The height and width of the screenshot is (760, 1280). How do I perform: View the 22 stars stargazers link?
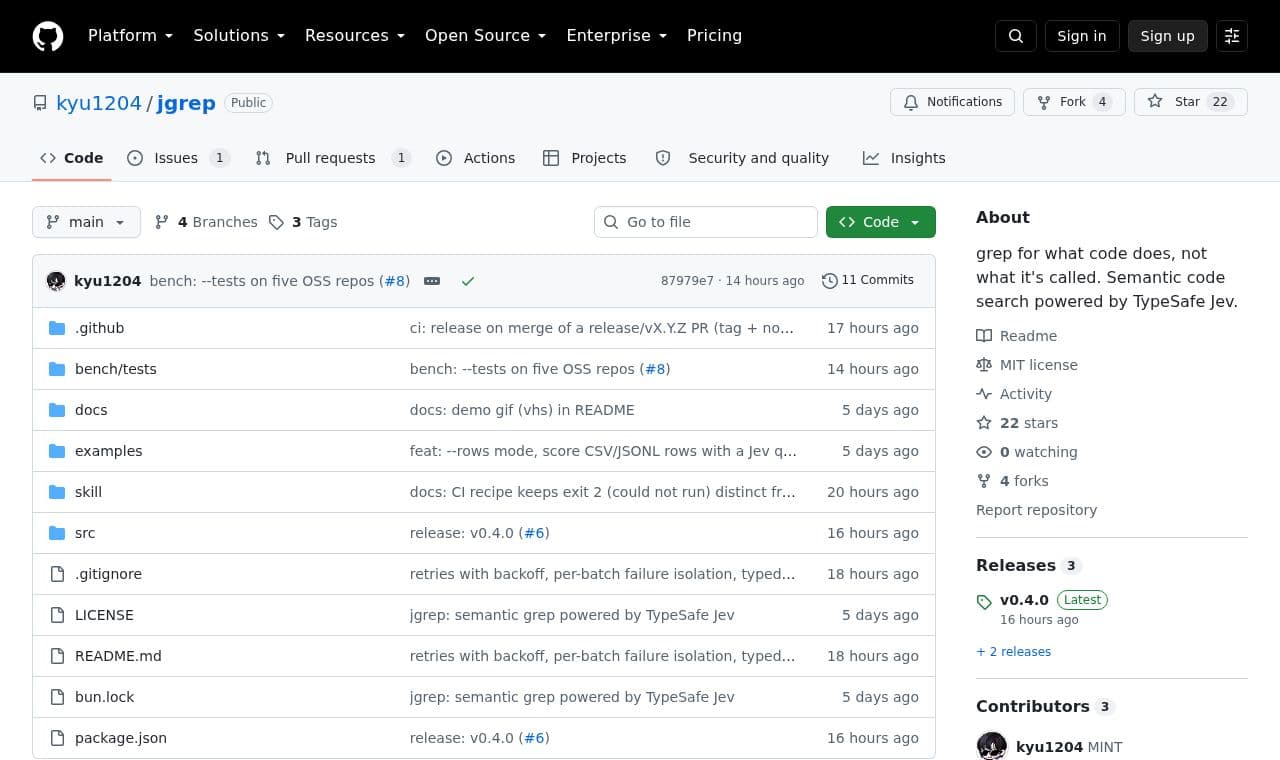[1017, 423]
